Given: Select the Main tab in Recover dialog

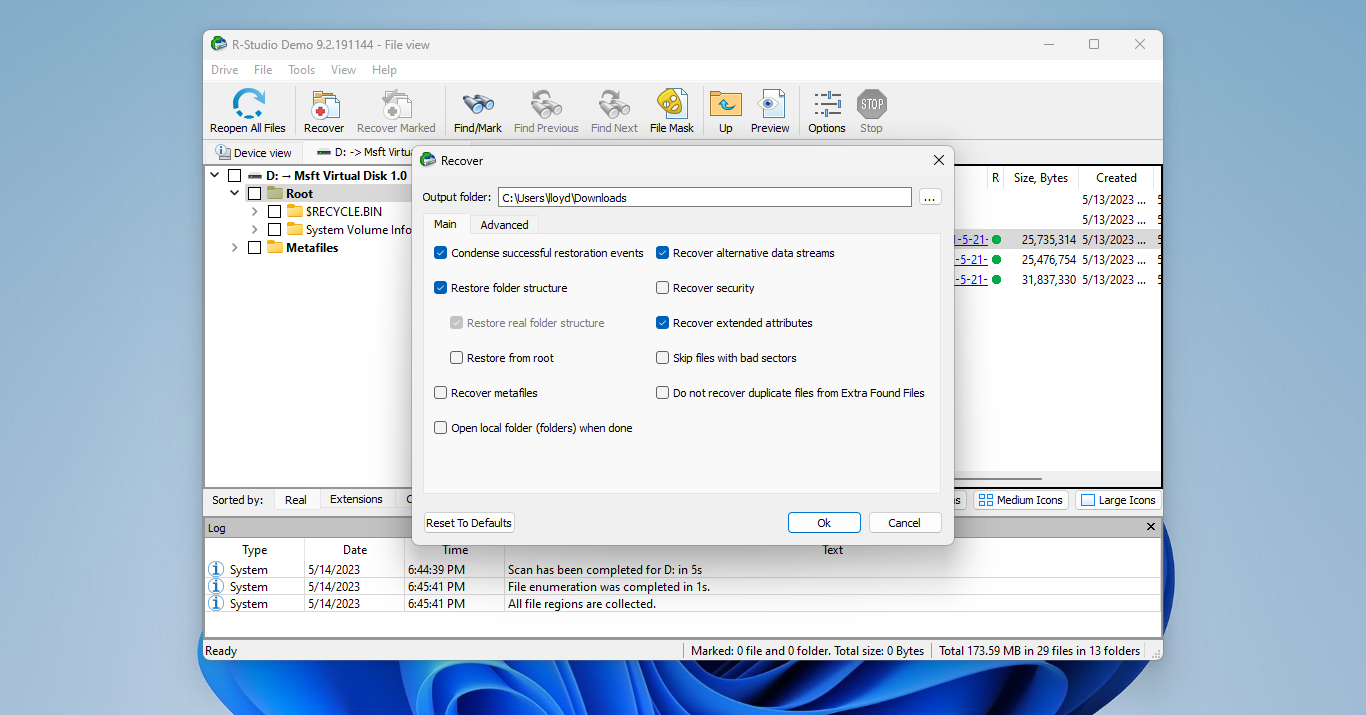Looking at the screenshot, I should click(x=445, y=224).
